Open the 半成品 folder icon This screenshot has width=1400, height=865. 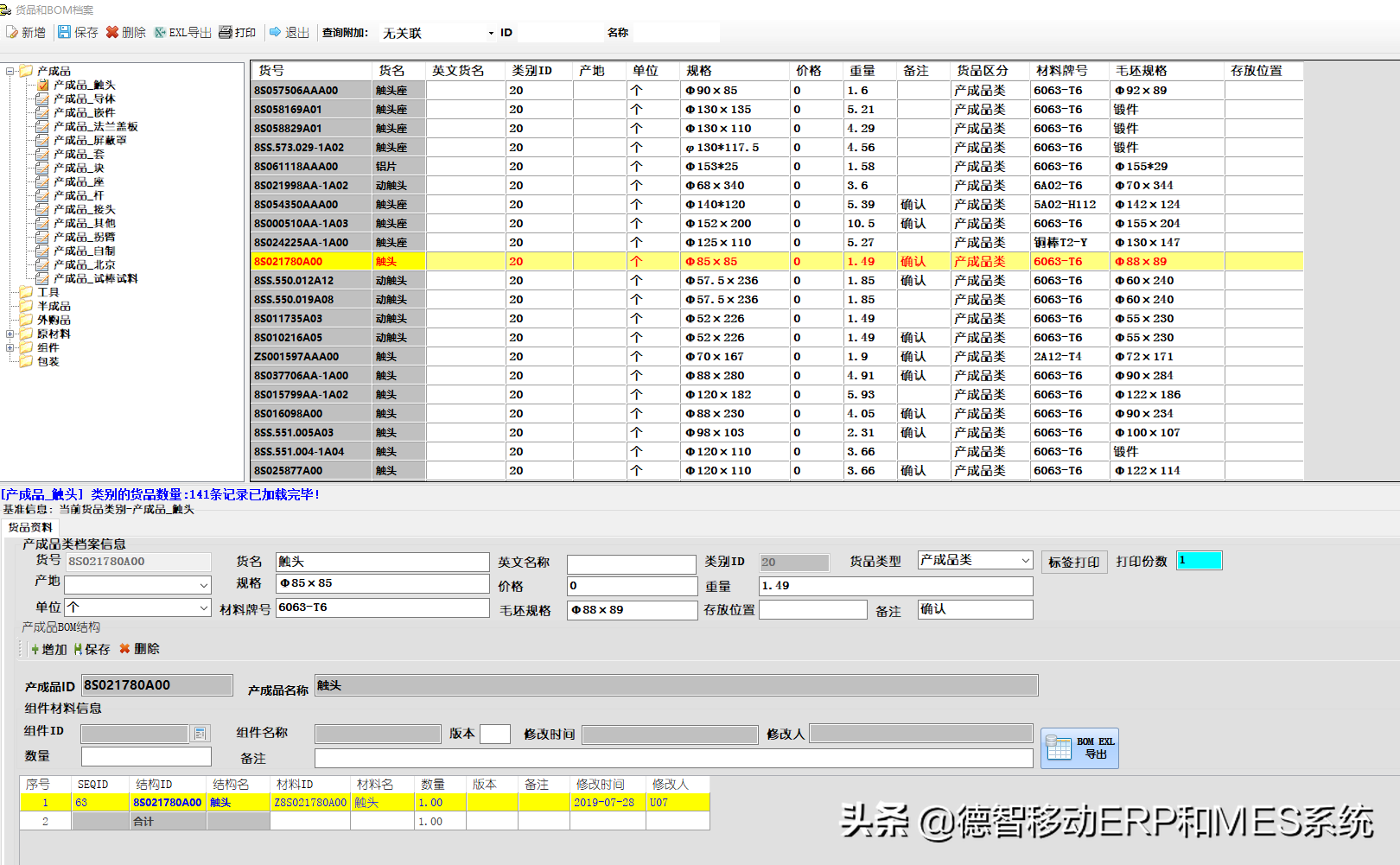pyautogui.click(x=26, y=306)
